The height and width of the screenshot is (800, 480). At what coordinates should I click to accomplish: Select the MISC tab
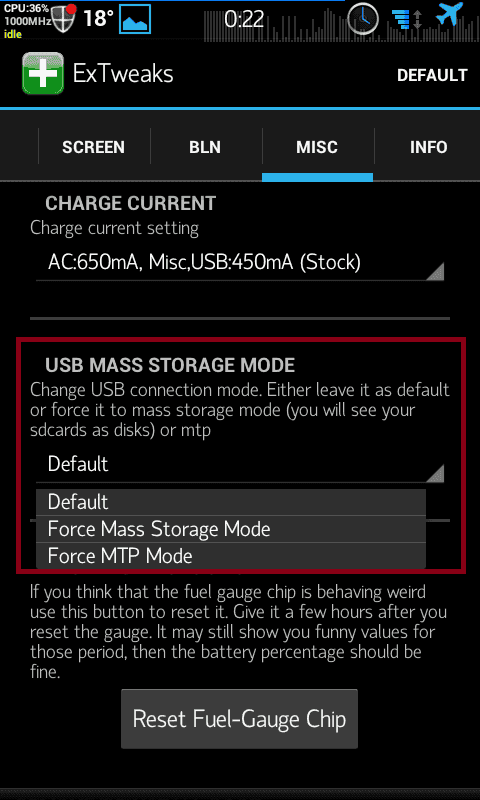(x=317, y=147)
